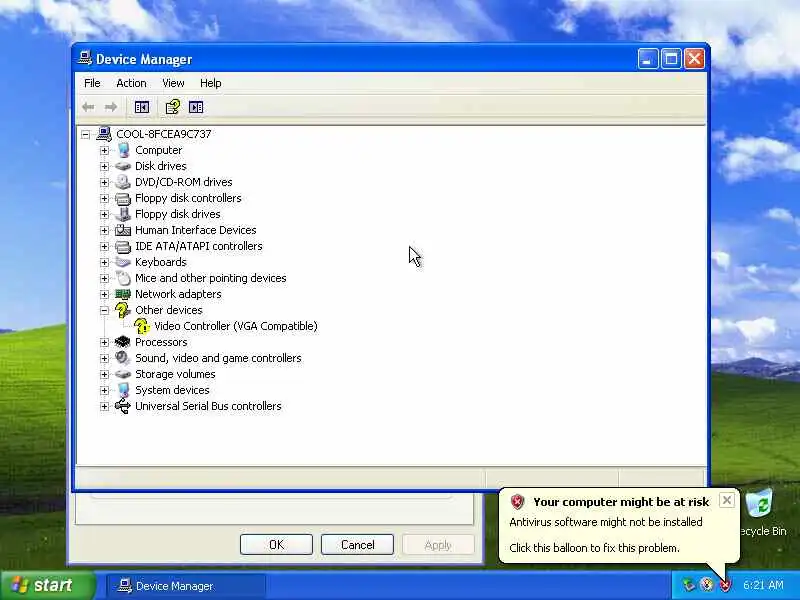Open the Start menu
Screen dimensions: 800x600
click(x=47, y=585)
